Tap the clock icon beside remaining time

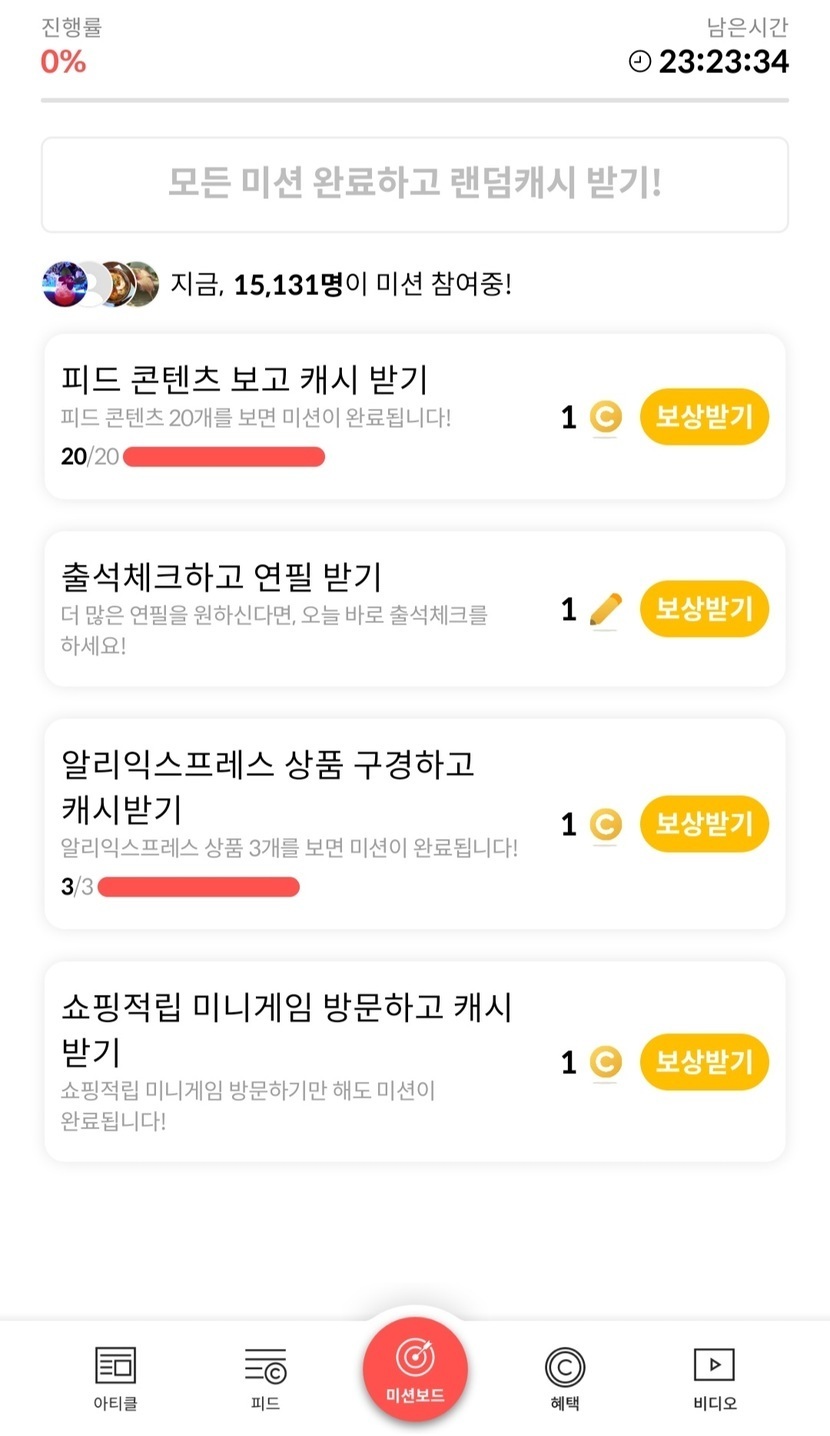click(639, 62)
